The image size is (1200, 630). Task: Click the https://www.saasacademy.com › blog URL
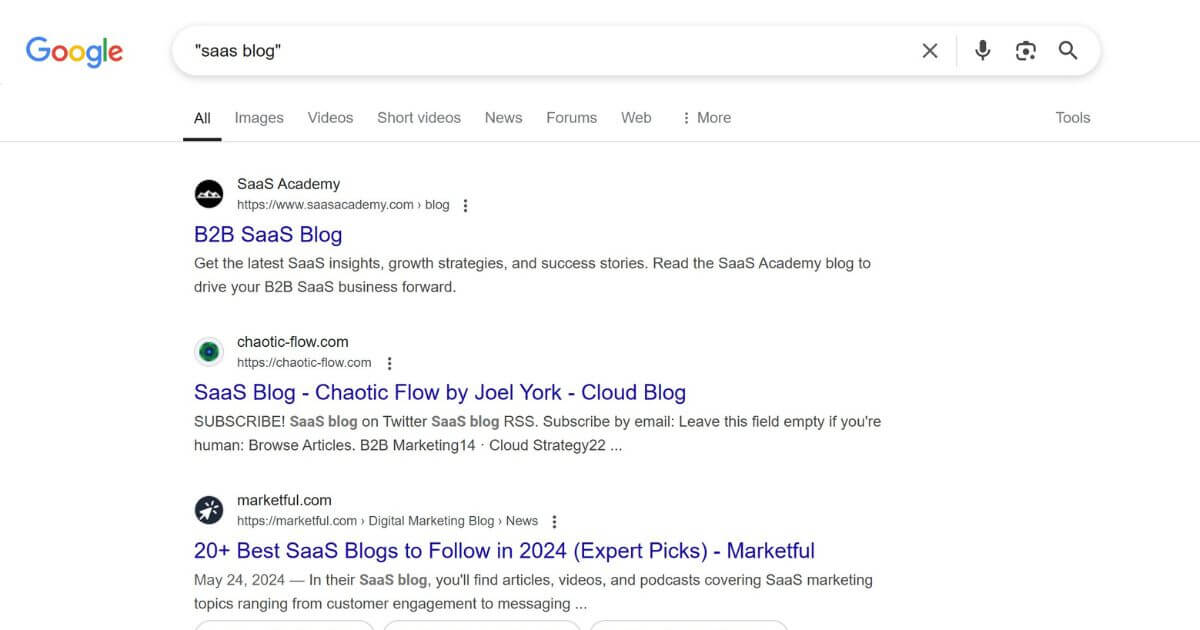point(343,205)
